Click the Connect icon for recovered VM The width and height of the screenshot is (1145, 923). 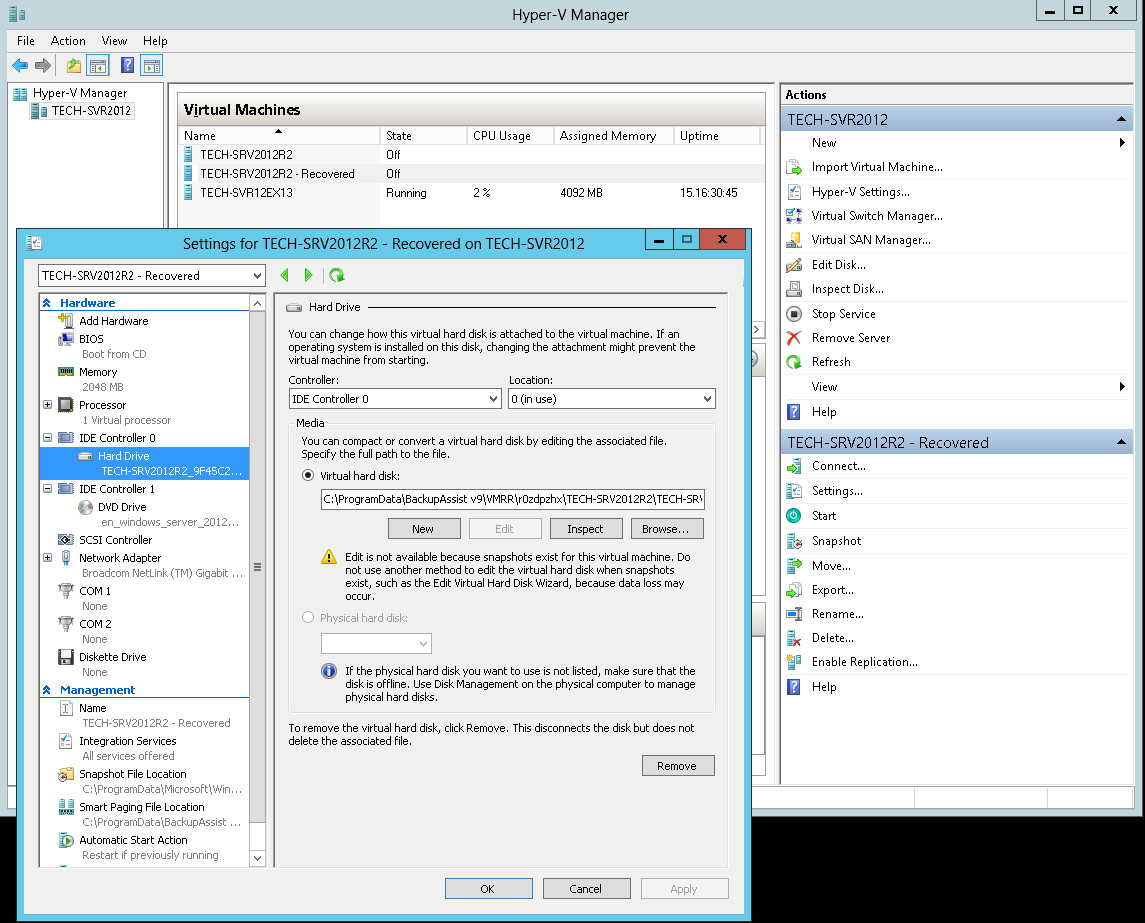click(x=794, y=466)
